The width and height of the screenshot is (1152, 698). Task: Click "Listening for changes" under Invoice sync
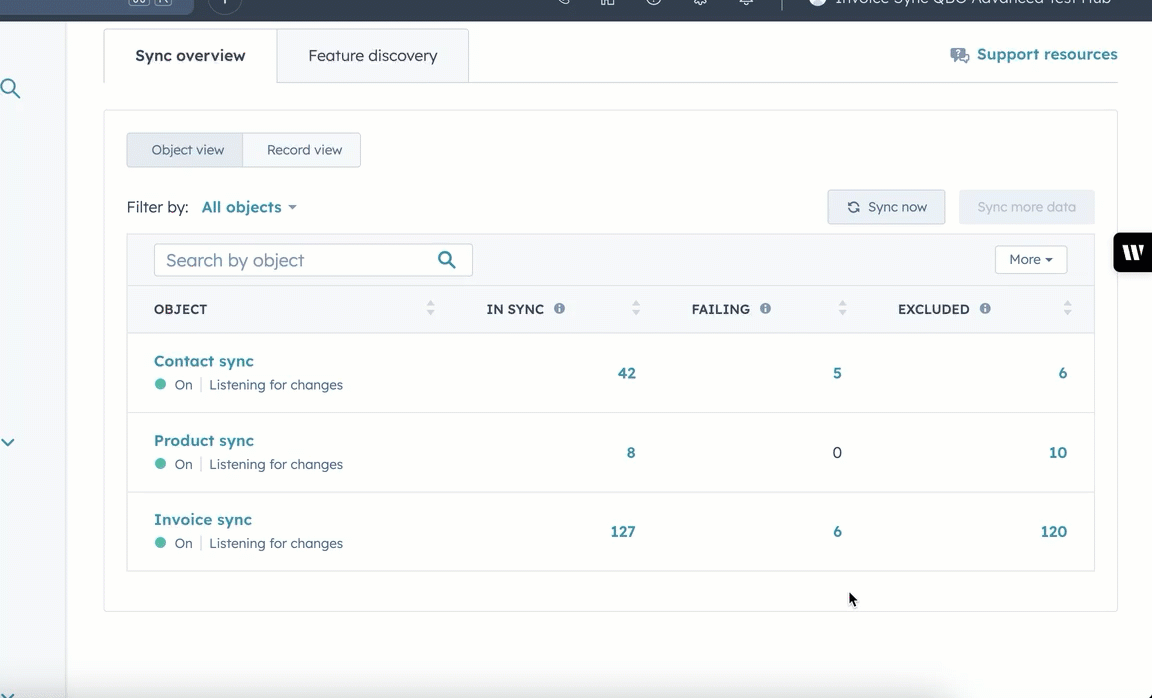click(x=276, y=544)
